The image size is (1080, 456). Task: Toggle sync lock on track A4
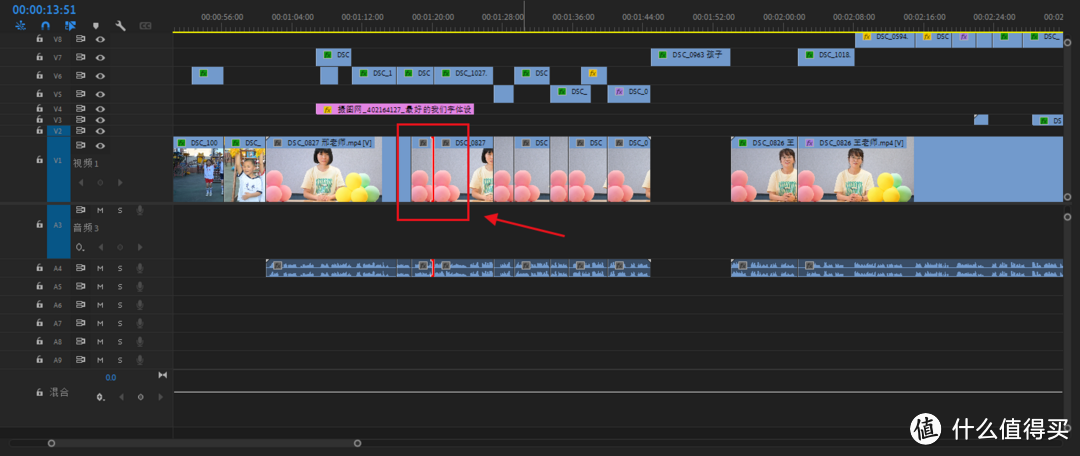81,267
